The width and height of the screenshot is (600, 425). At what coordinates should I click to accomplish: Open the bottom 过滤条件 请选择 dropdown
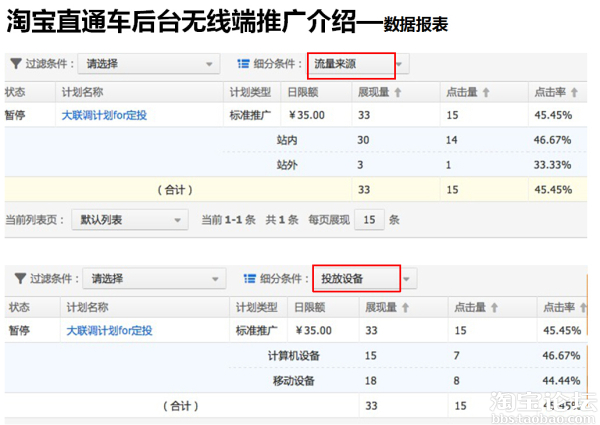tap(154, 278)
